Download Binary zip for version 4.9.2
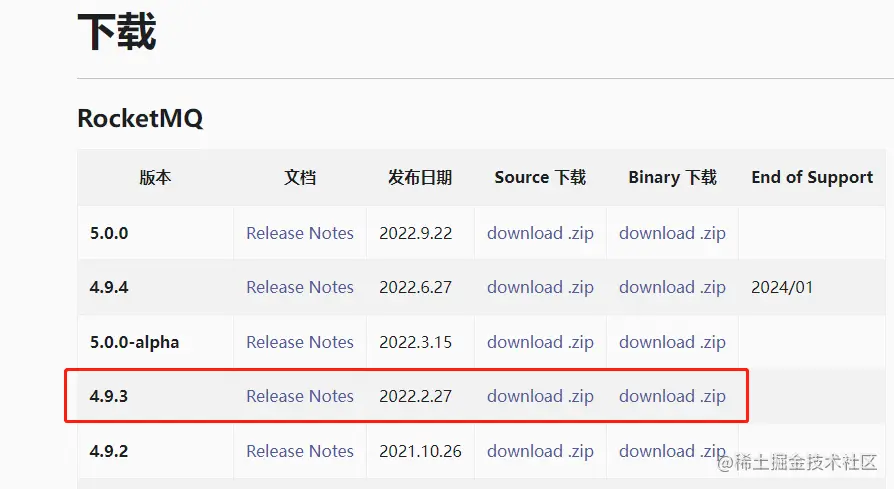 click(x=672, y=451)
